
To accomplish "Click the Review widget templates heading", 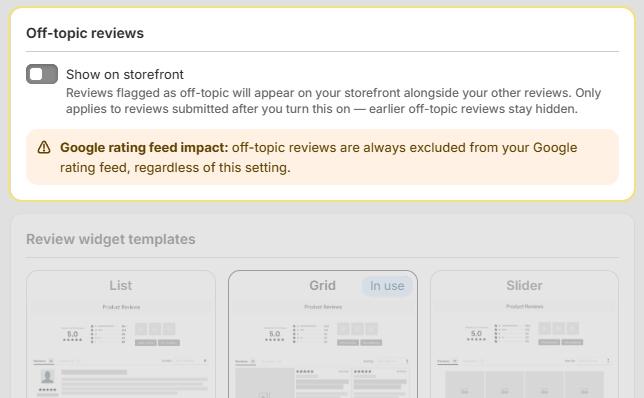I will pos(111,239).
